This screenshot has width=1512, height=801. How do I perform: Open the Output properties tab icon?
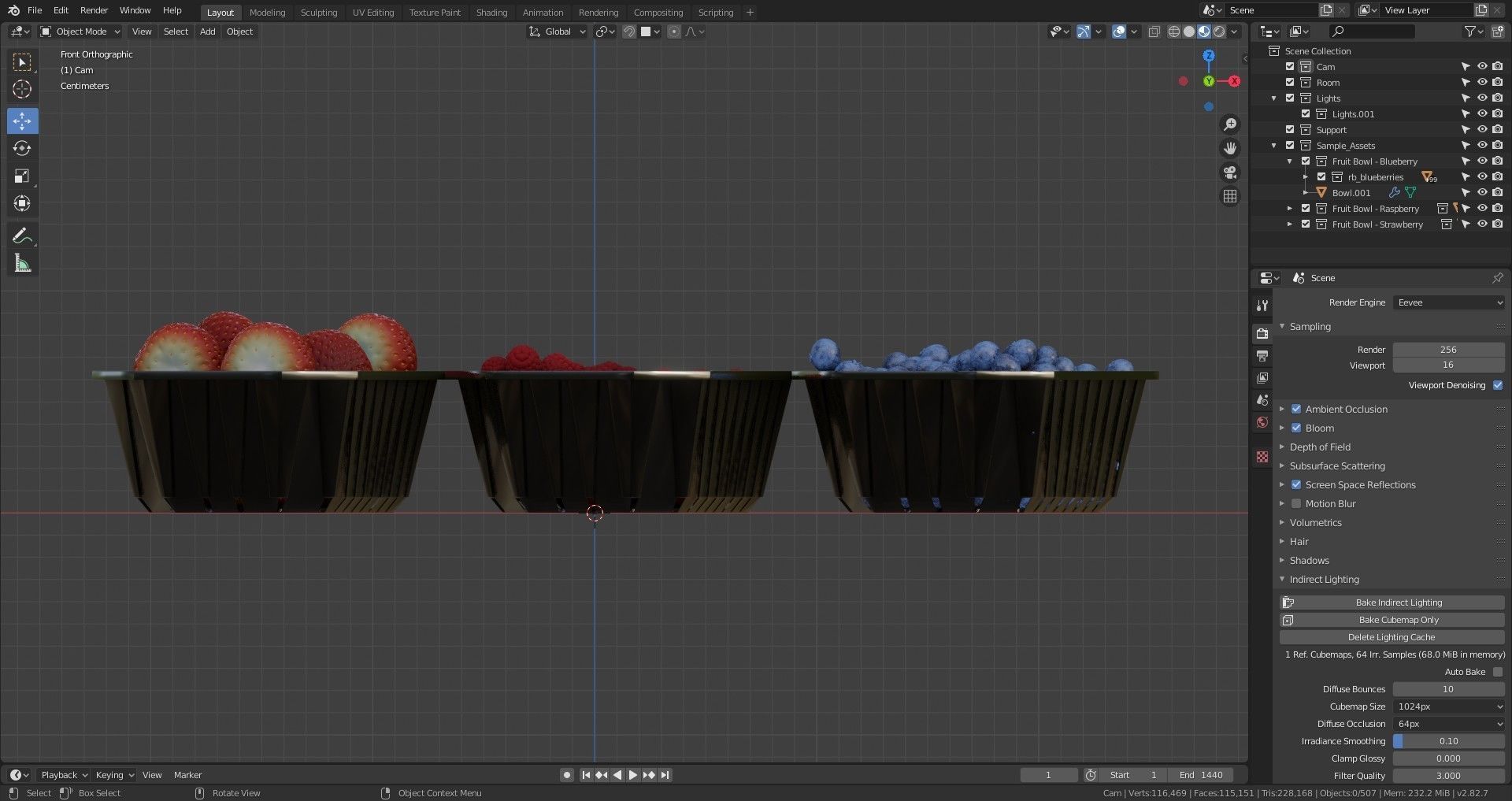click(x=1262, y=356)
